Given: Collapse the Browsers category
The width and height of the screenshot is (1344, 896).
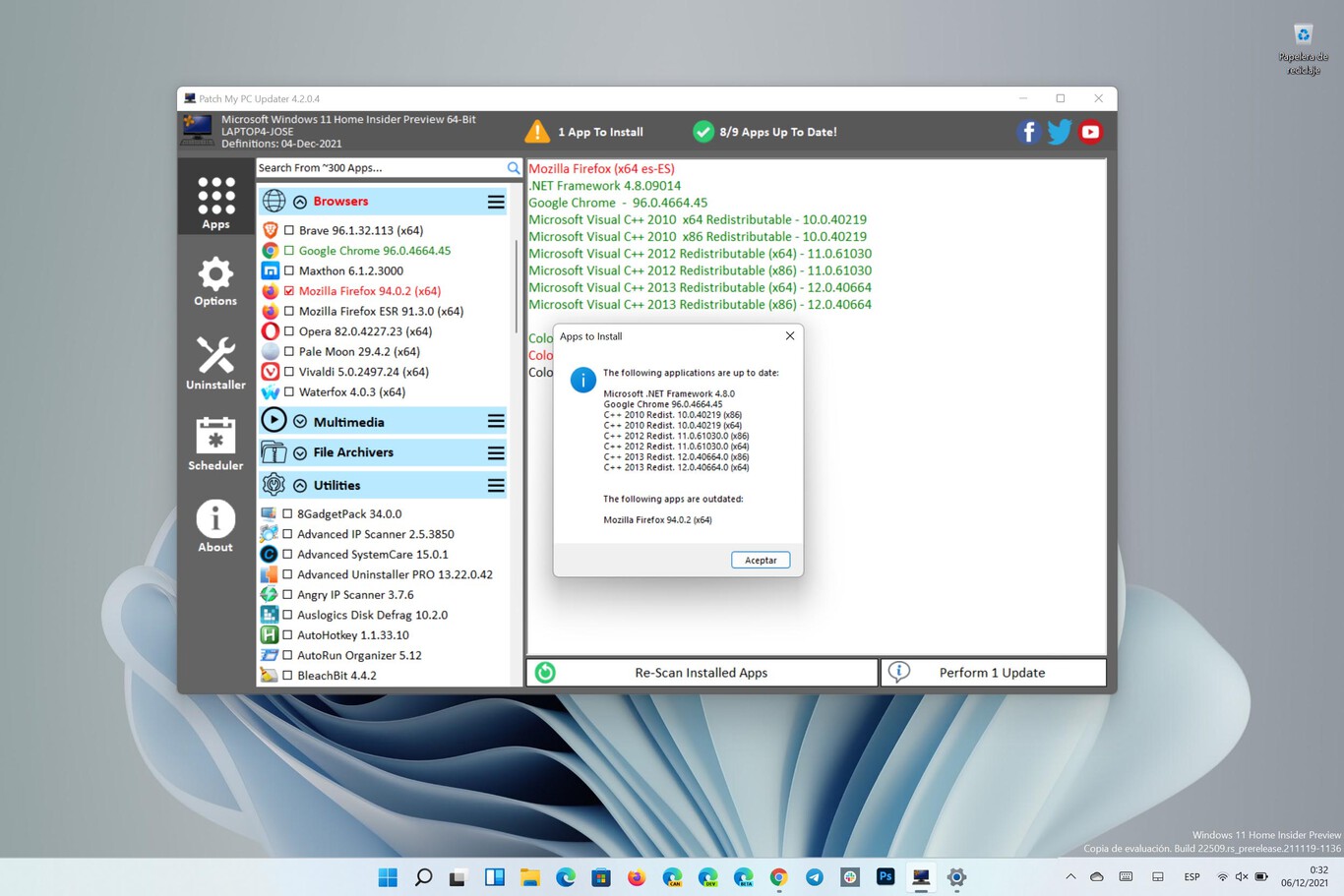Looking at the screenshot, I should [300, 201].
